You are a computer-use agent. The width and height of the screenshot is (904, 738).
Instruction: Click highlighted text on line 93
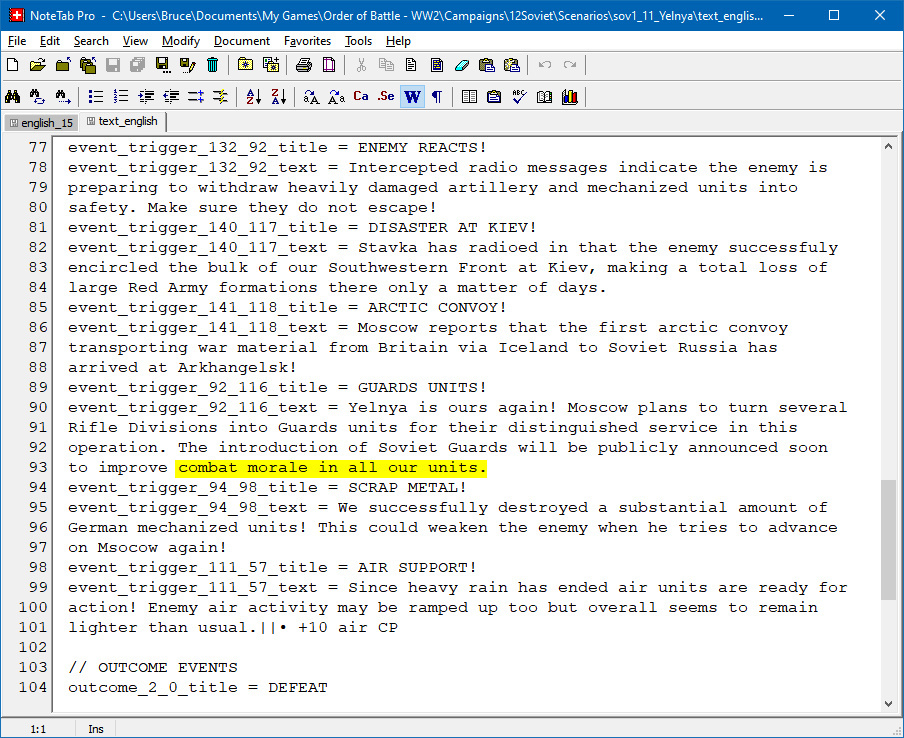[331, 468]
